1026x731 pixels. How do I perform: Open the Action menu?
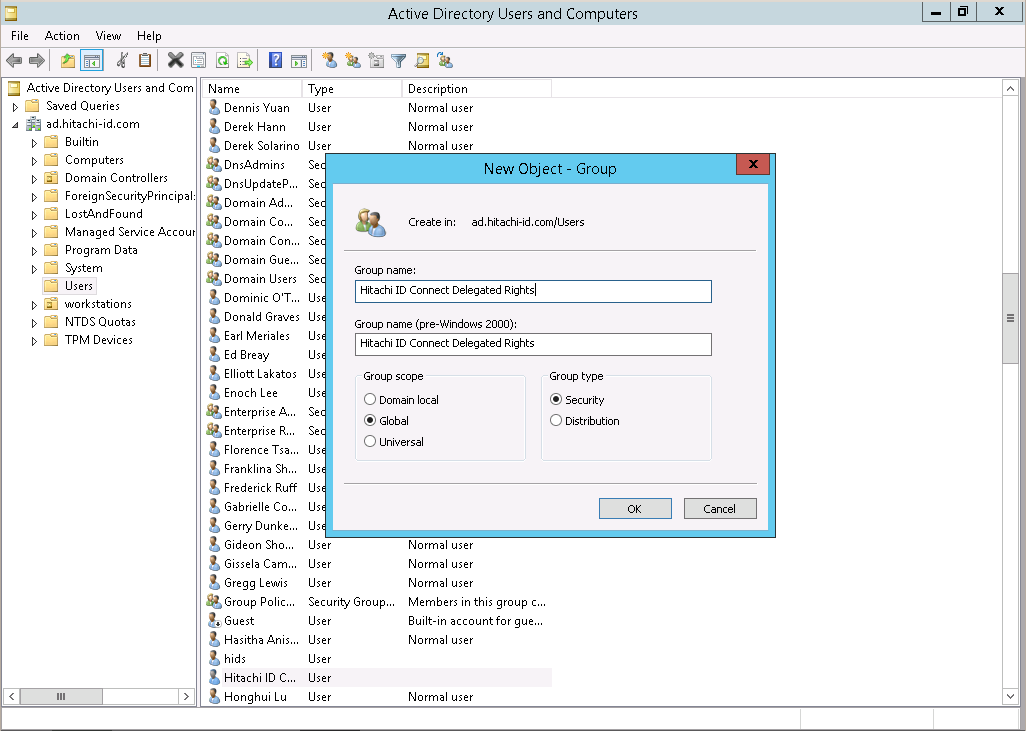[62, 36]
